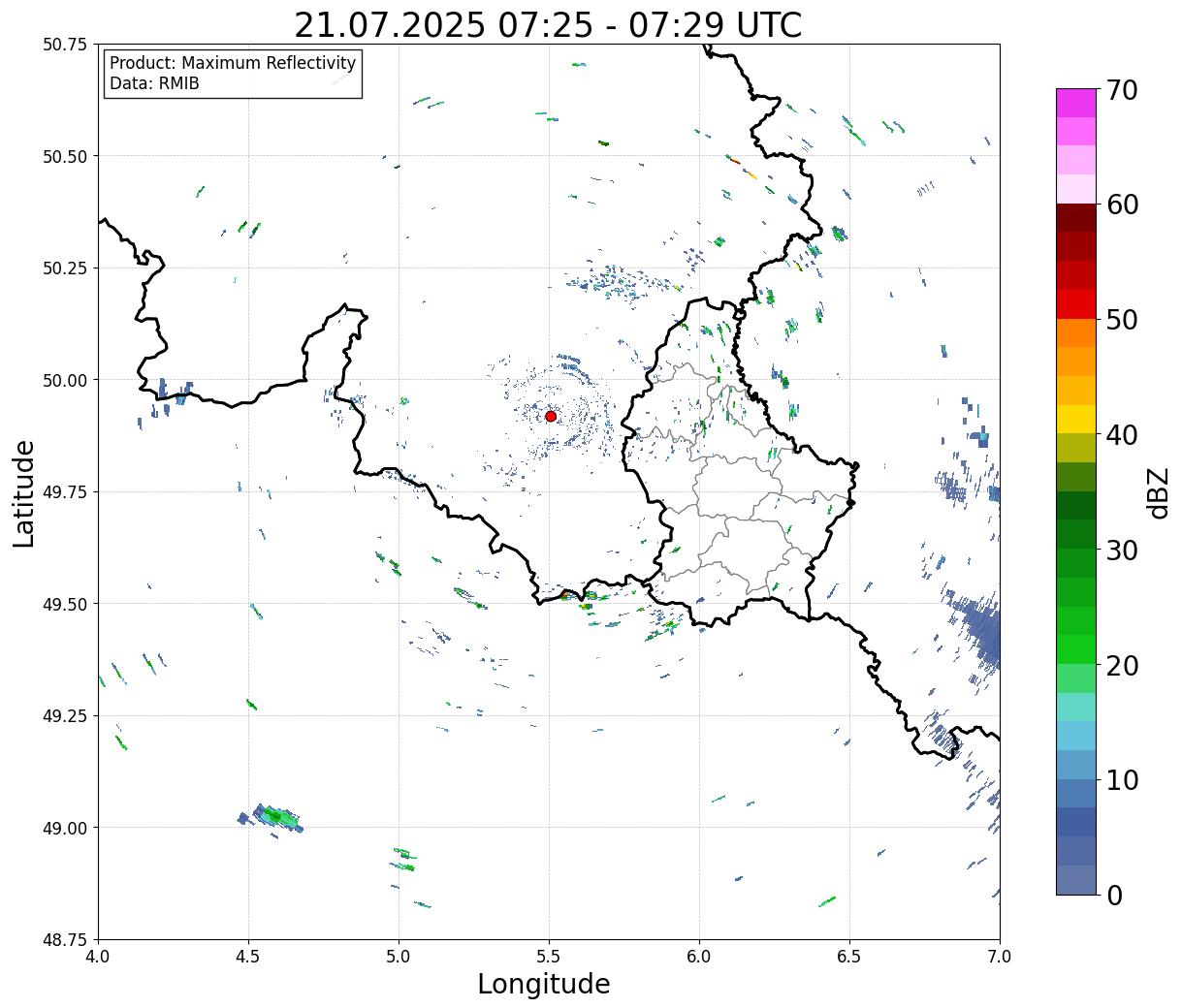
Task: Click the 60 colorbar tick label
Action: point(1122,205)
